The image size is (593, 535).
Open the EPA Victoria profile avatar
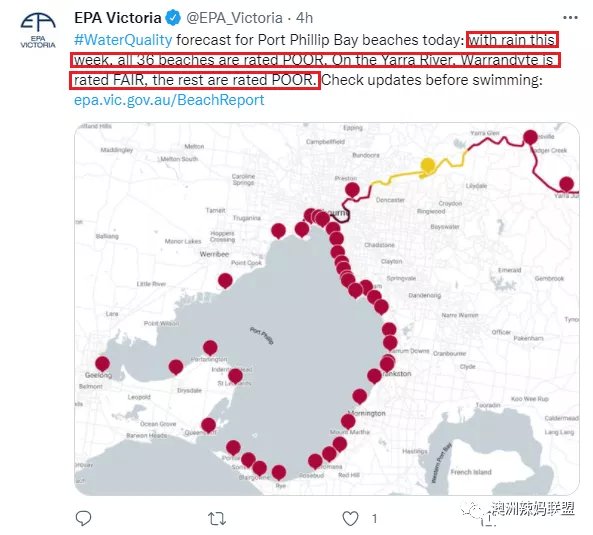coord(38,29)
